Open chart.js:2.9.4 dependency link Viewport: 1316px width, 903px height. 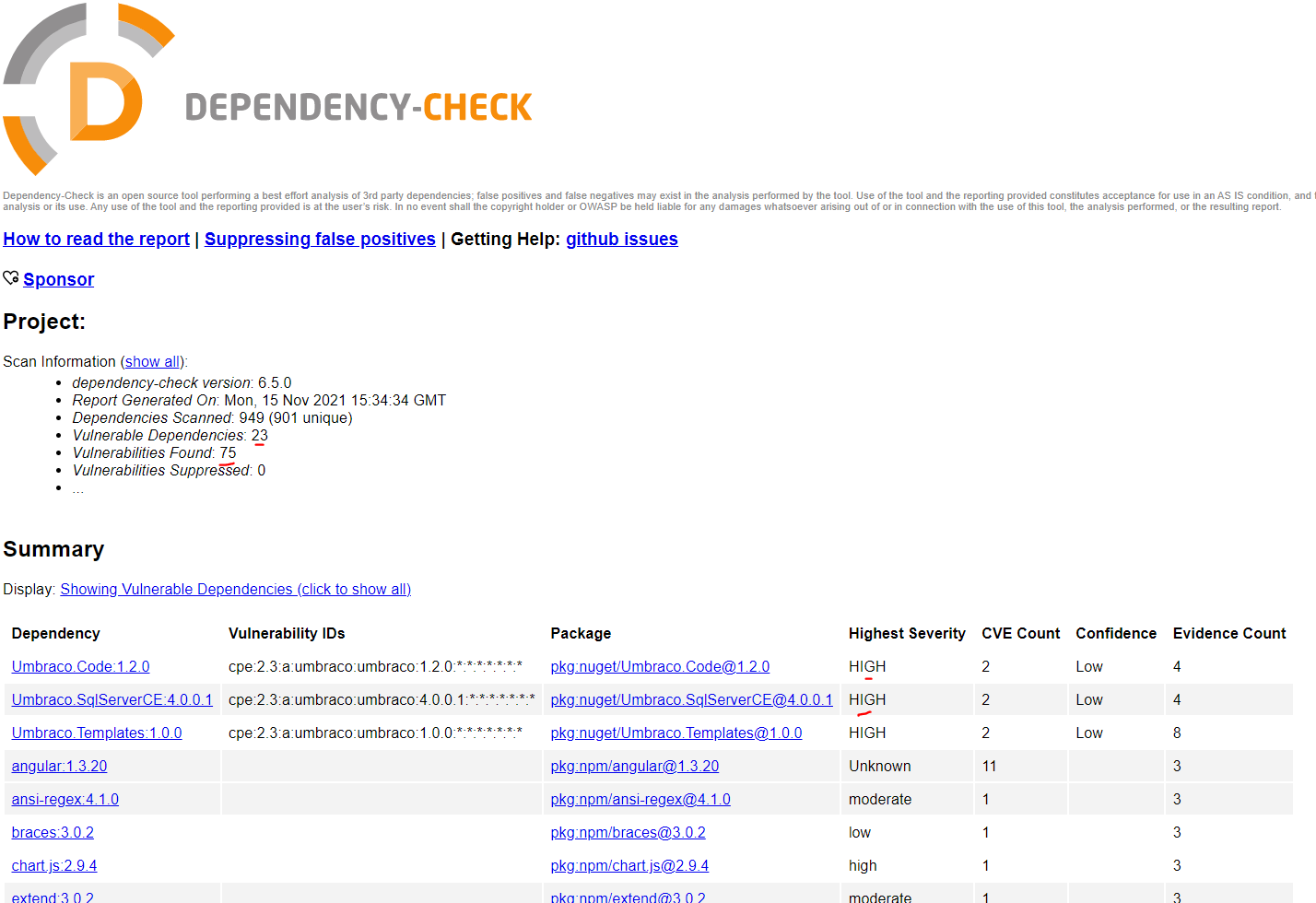[x=54, y=865]
